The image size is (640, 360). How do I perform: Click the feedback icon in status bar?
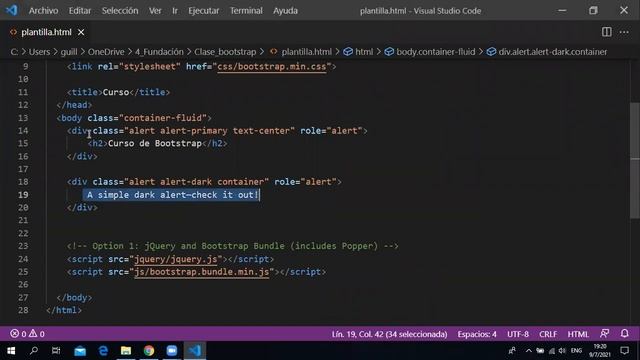604,334
